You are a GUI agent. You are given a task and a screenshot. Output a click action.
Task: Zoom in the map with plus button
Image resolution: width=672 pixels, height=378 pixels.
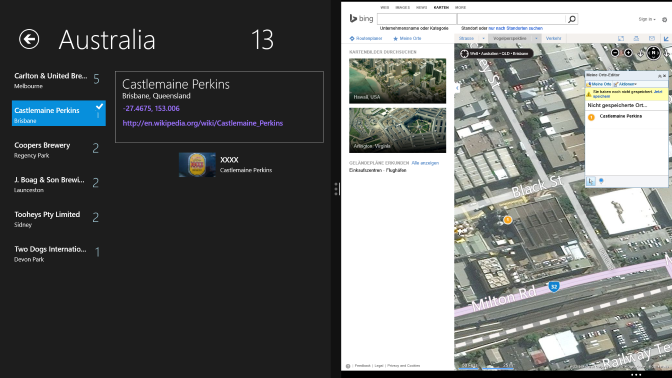(628, 53)
